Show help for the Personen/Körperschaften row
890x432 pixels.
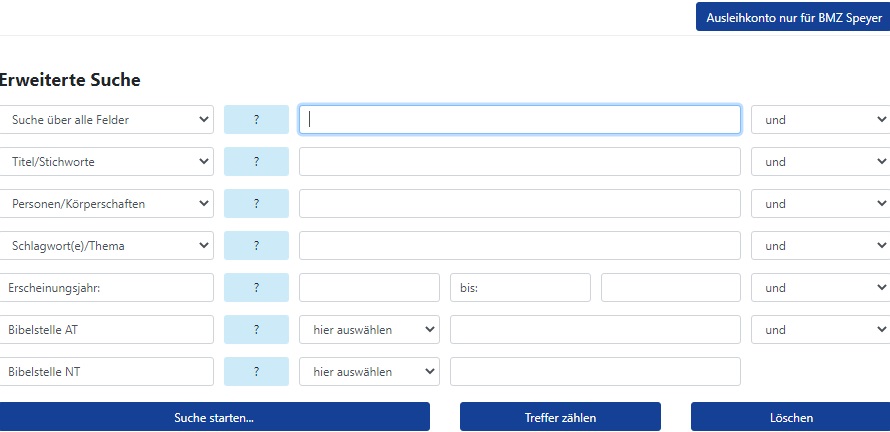point(256,204)
